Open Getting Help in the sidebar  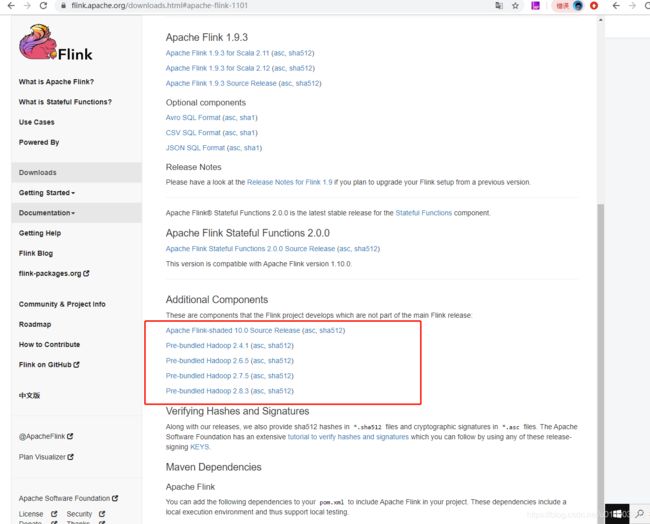40,233
